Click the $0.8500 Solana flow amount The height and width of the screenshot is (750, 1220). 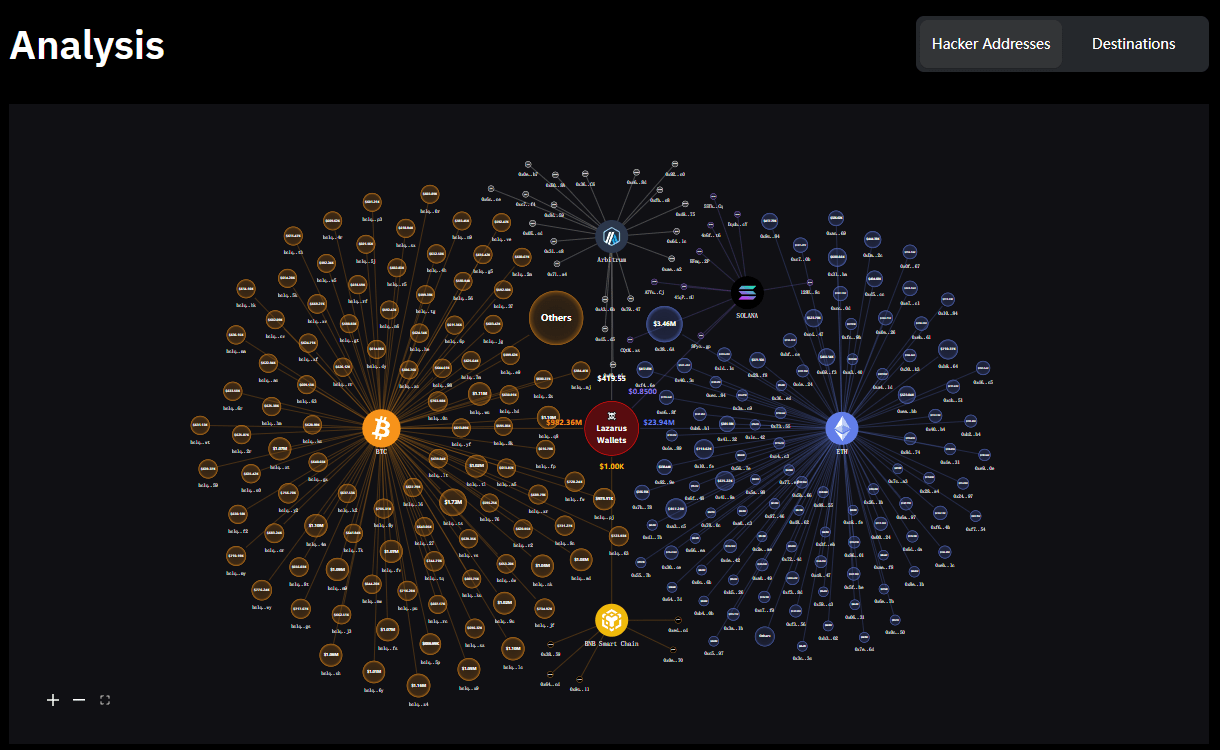[x=643, y=391]
